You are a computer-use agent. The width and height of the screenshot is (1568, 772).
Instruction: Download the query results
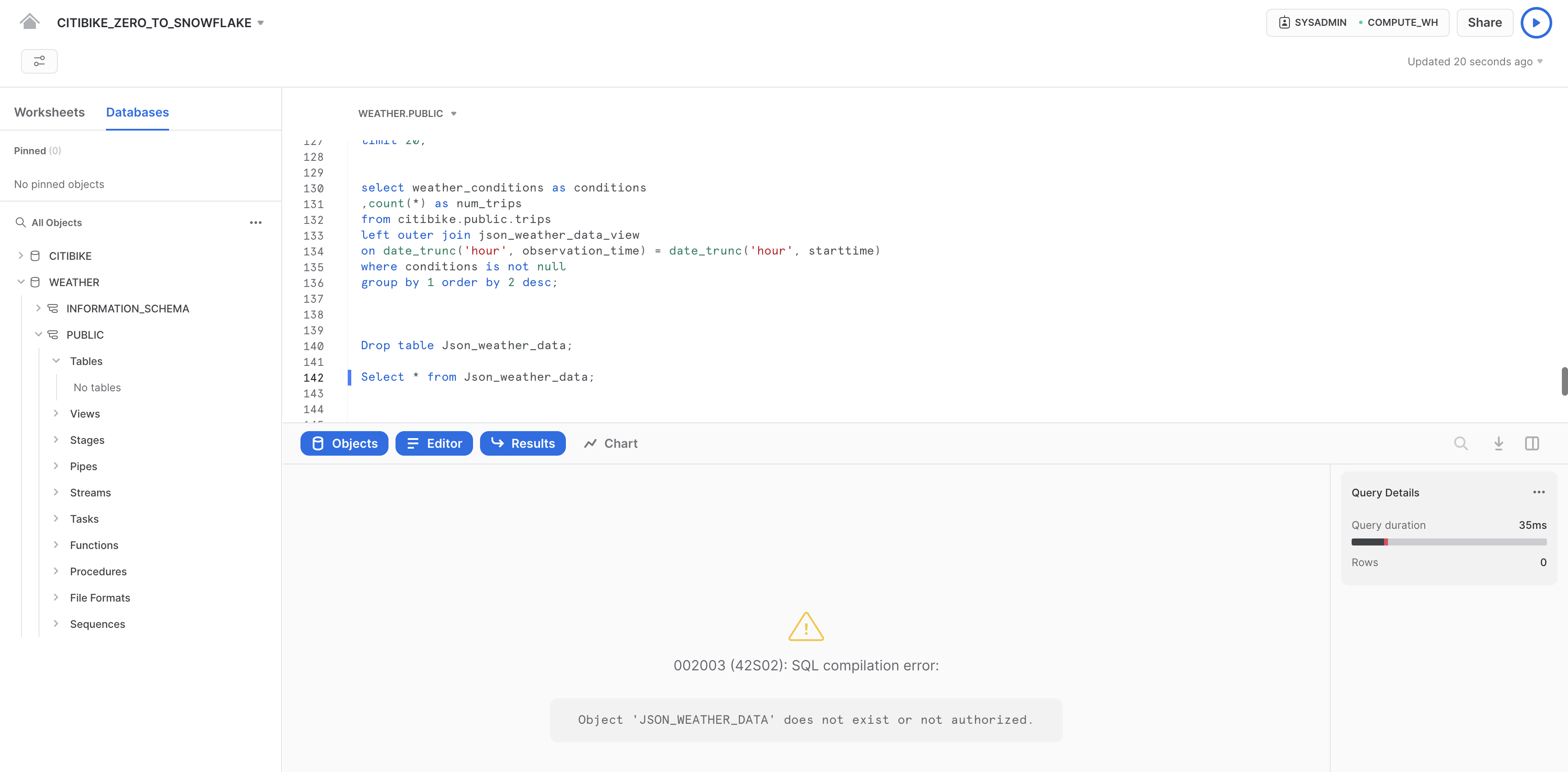[x=1498, y=443]
